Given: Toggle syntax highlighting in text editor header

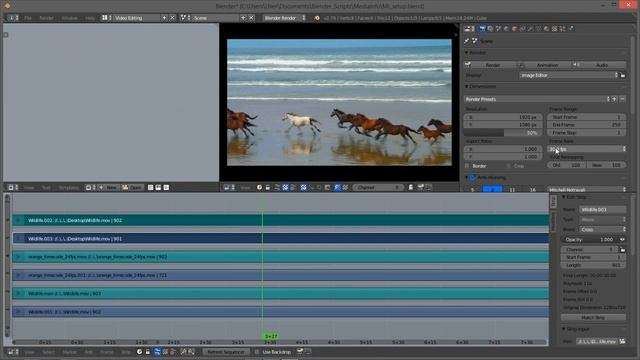Looking at the screenshot, I should pyautogui.click(x=166, y=187).
